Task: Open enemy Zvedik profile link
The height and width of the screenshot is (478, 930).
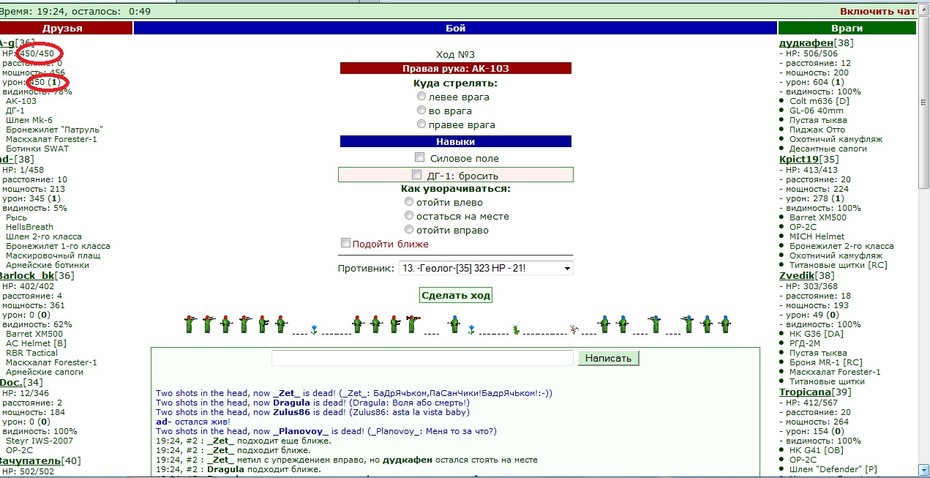Action: click(796, 275)
